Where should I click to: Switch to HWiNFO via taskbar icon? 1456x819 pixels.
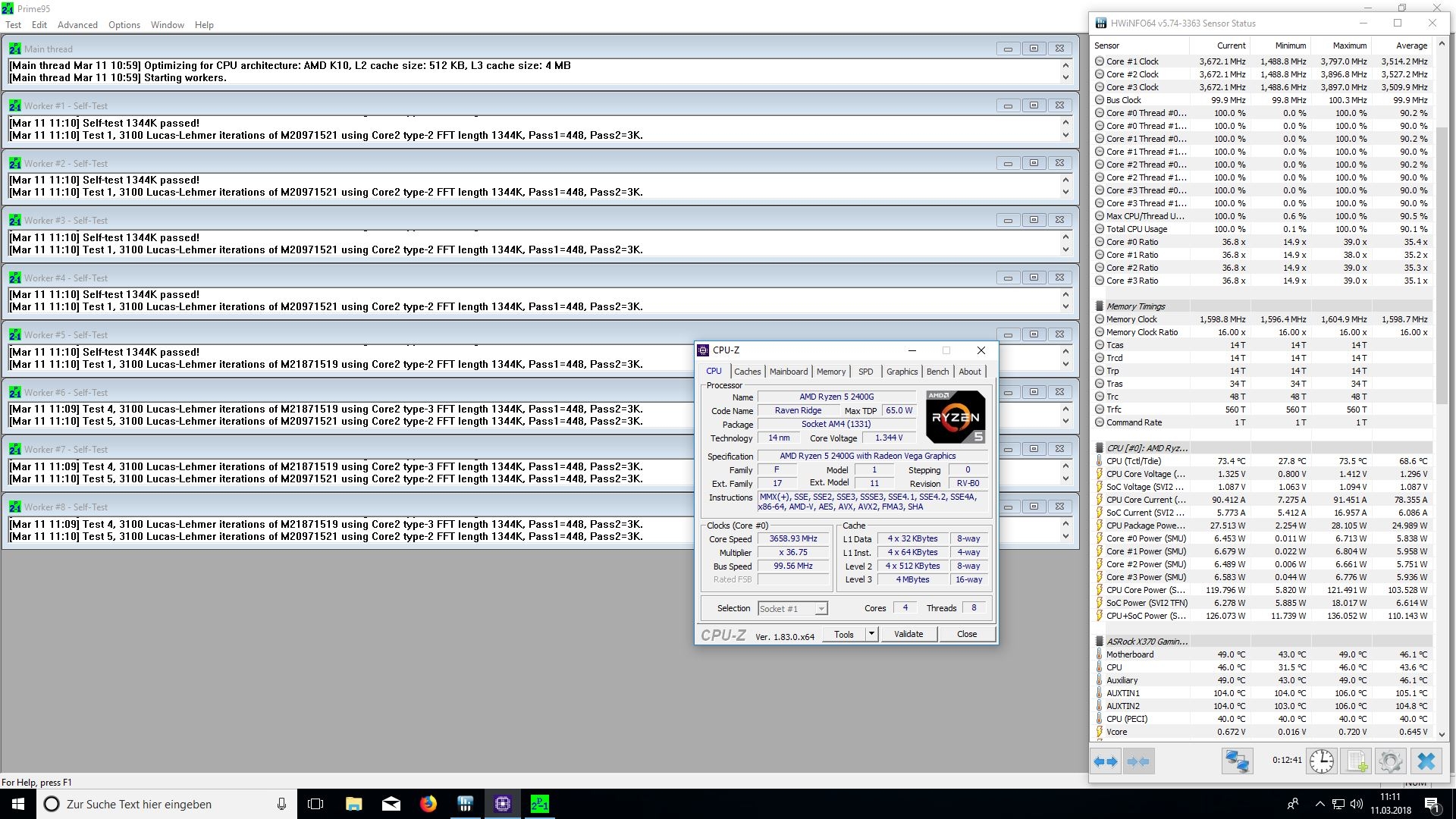(466, 804)
